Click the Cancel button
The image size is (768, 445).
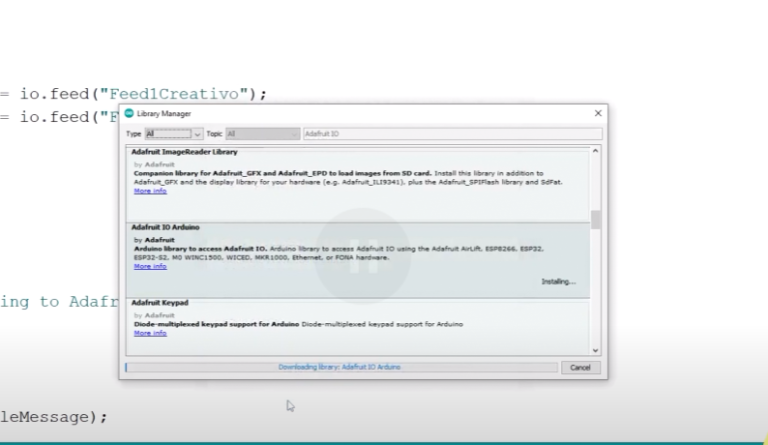click(580, 367)
